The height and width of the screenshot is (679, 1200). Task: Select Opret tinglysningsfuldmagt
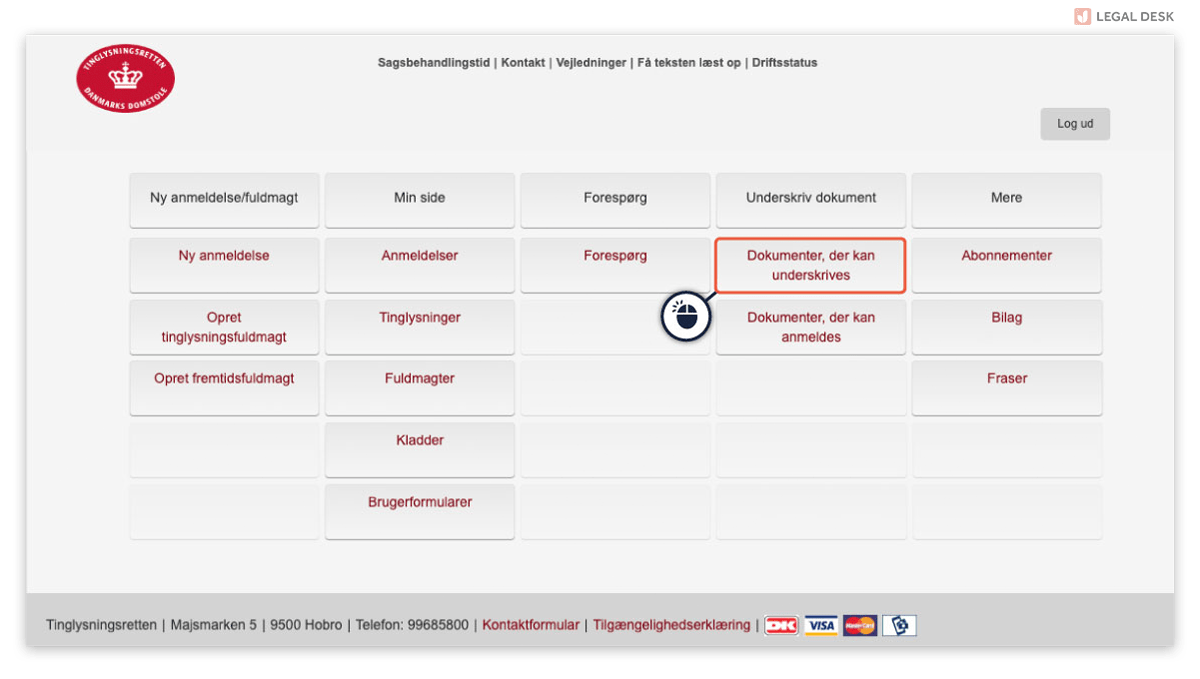224,327
